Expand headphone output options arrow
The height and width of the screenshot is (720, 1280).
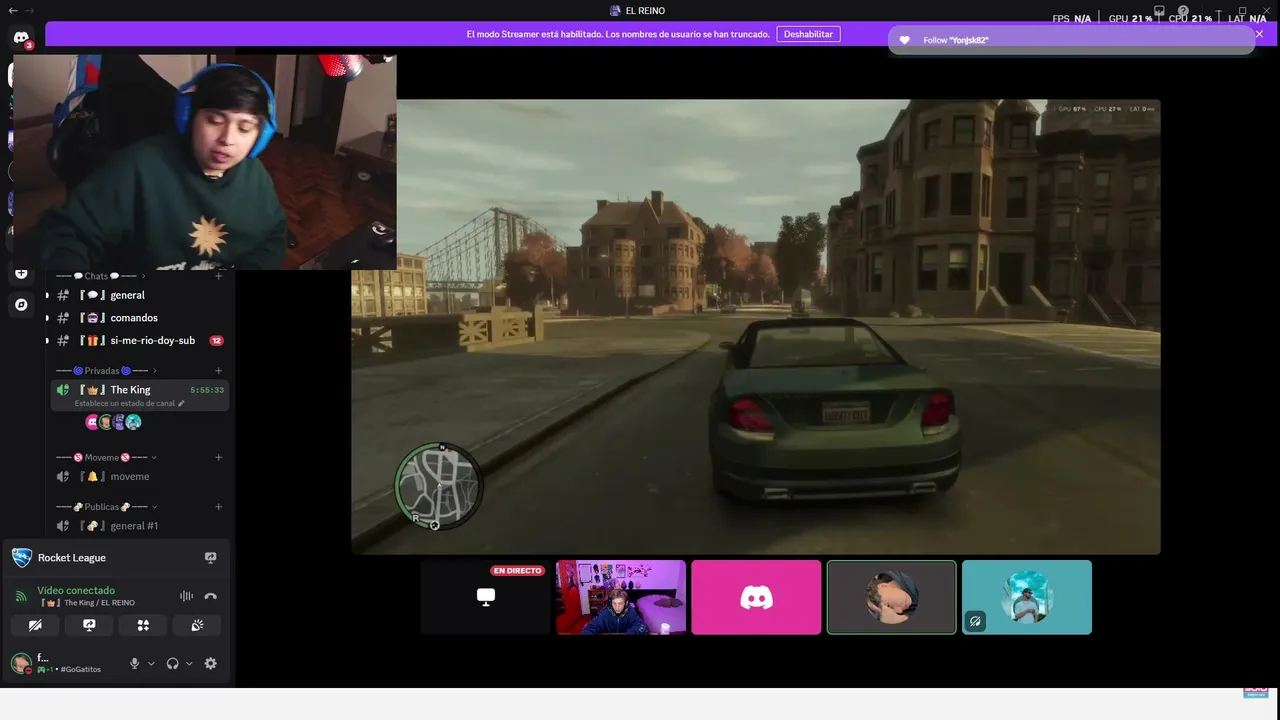pyautogui.click(x=189, y=663)
